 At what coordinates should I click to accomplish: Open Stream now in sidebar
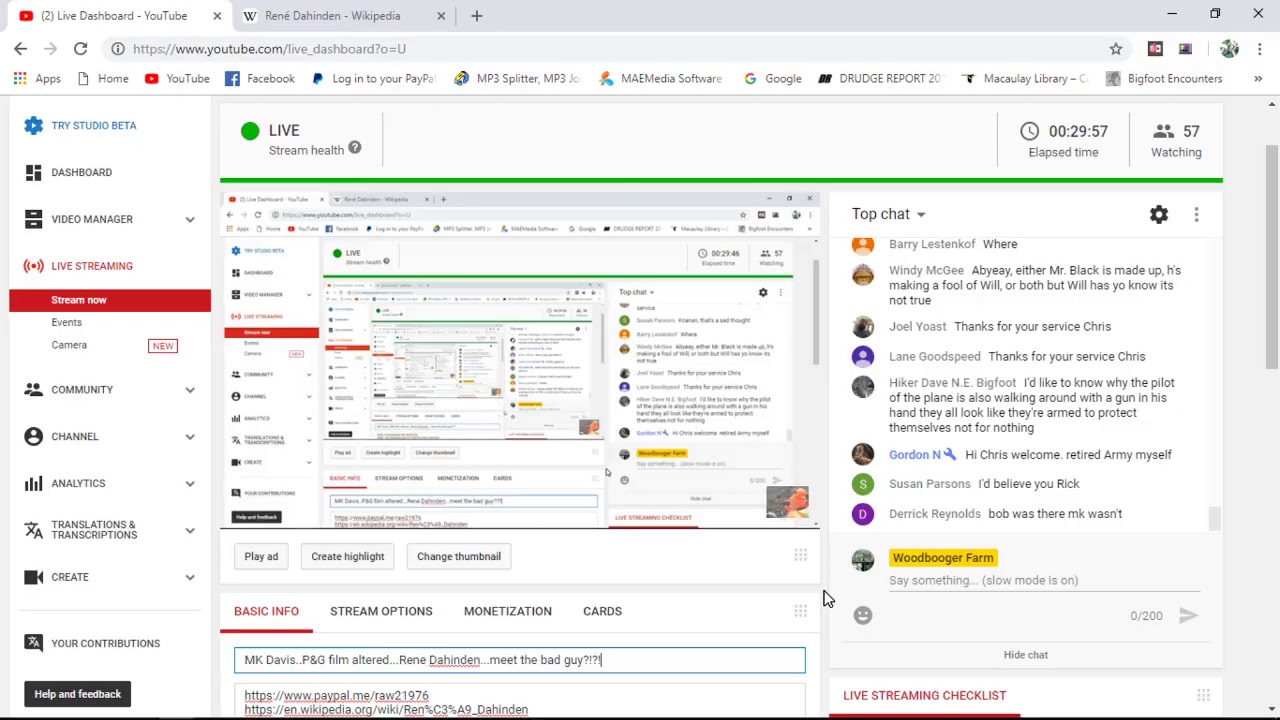pos(110,300)
